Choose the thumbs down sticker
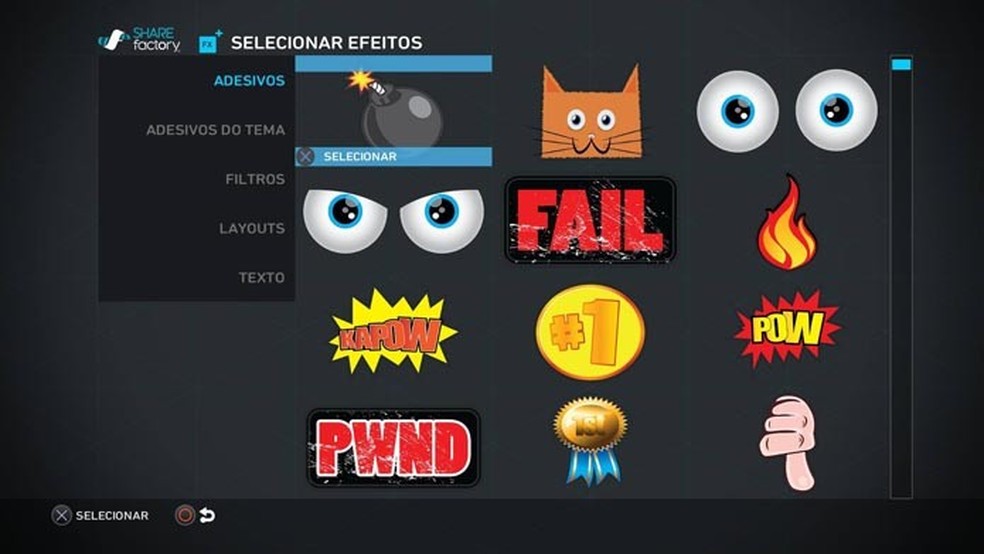The height and width of the screenshot is (554, 984). (788, 443)
